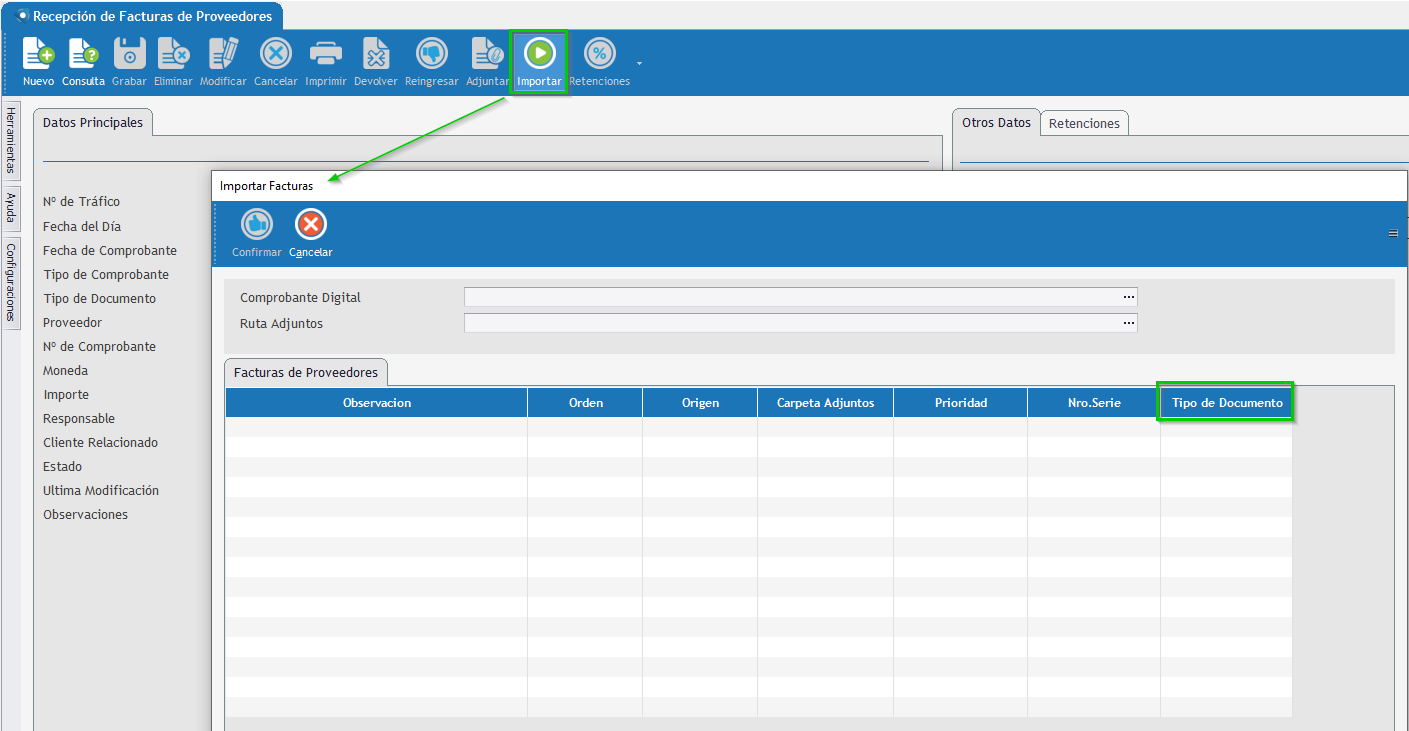Image resolution: width=1409 pixels, height=731 pixels.
Task: Click the Orden column header
Action: pyautogui.click(x=586, y=403)
